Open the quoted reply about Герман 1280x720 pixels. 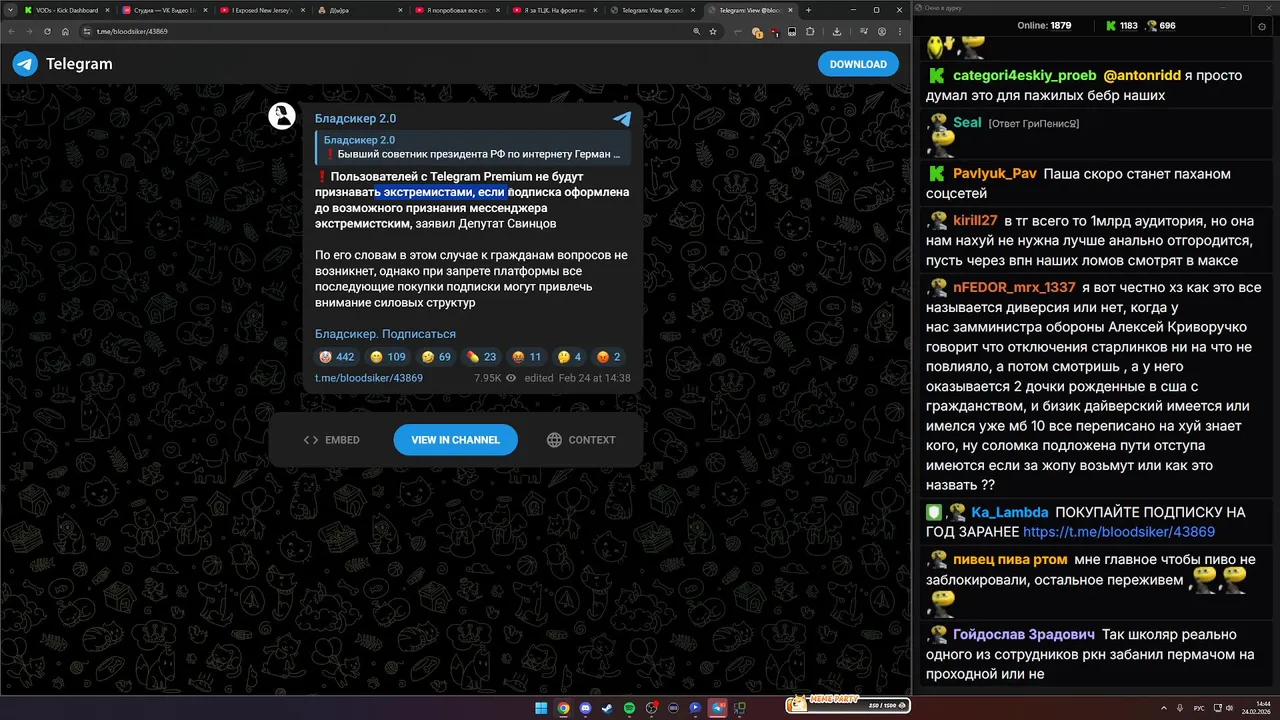472,147
